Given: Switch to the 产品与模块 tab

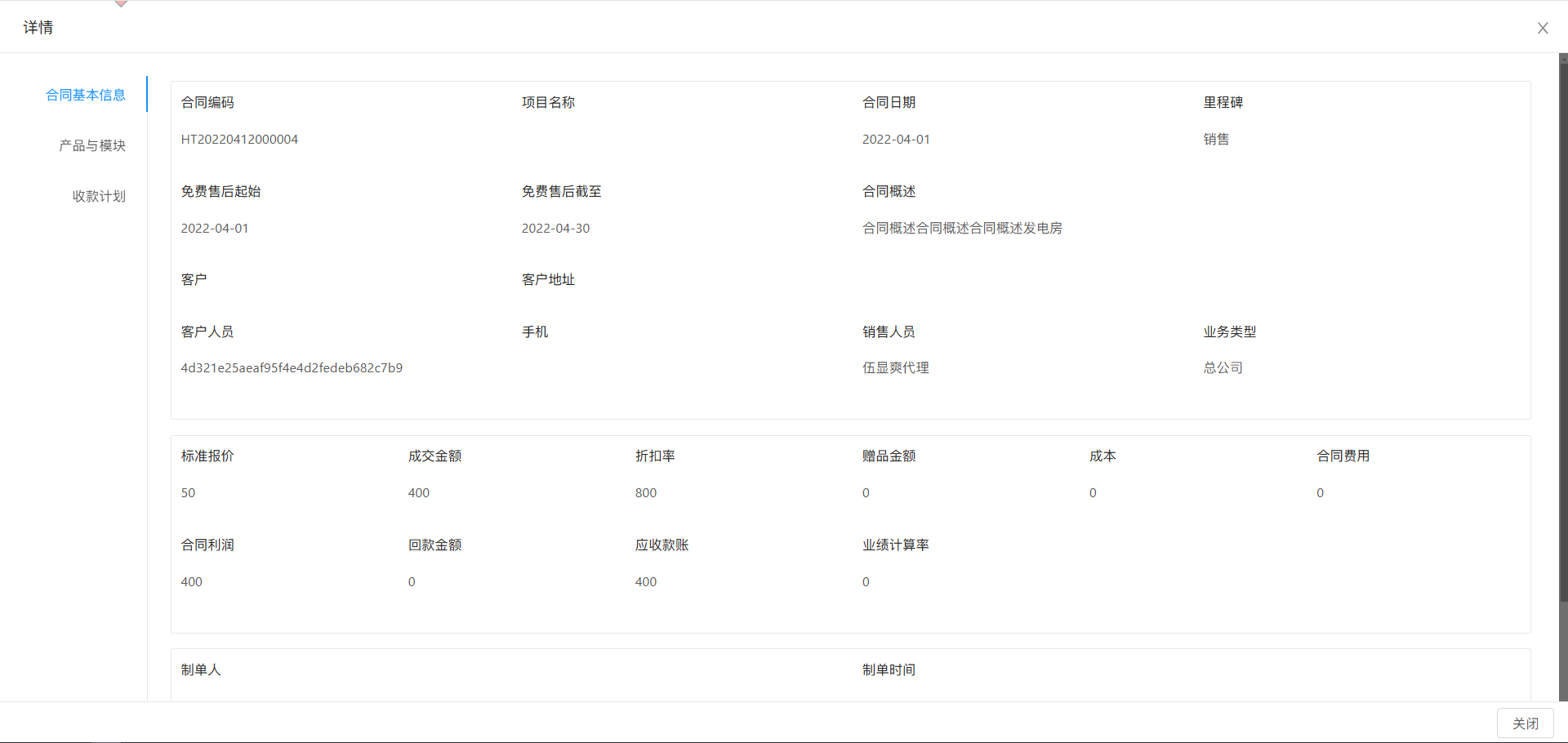Looking at the screenshot, I should [92, 145].
